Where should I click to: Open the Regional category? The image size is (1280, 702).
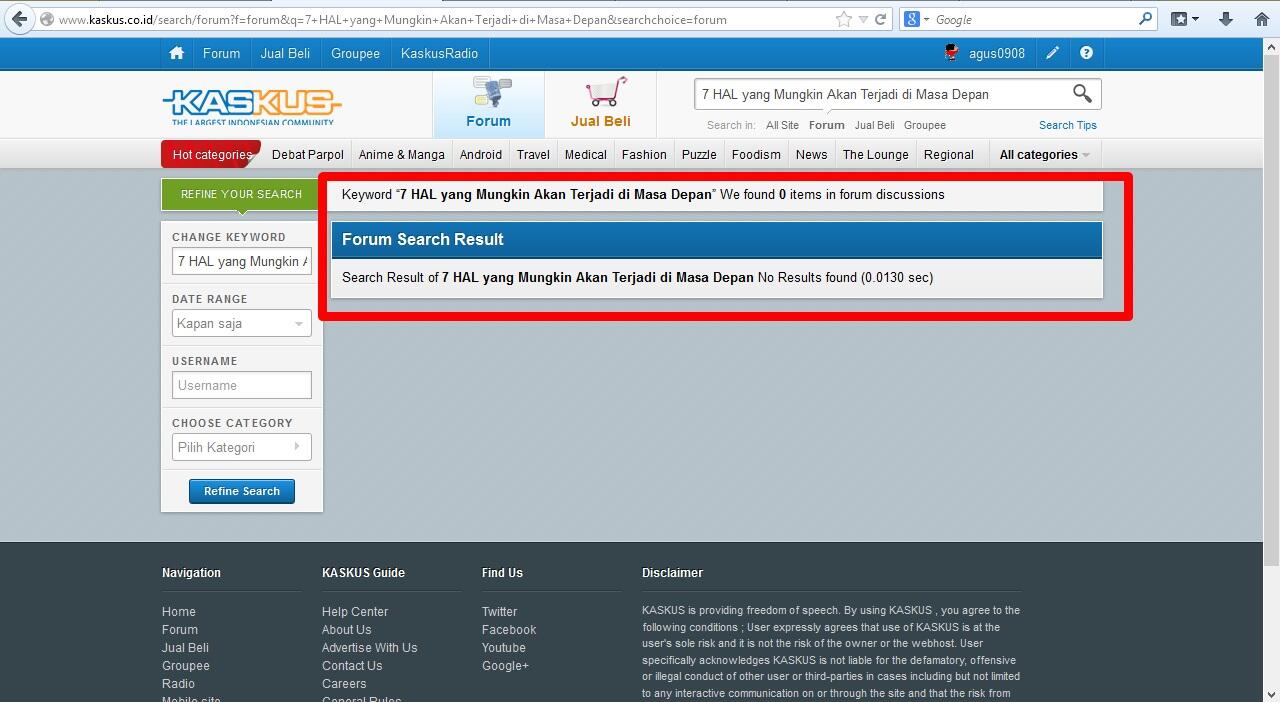click(948, 154)
